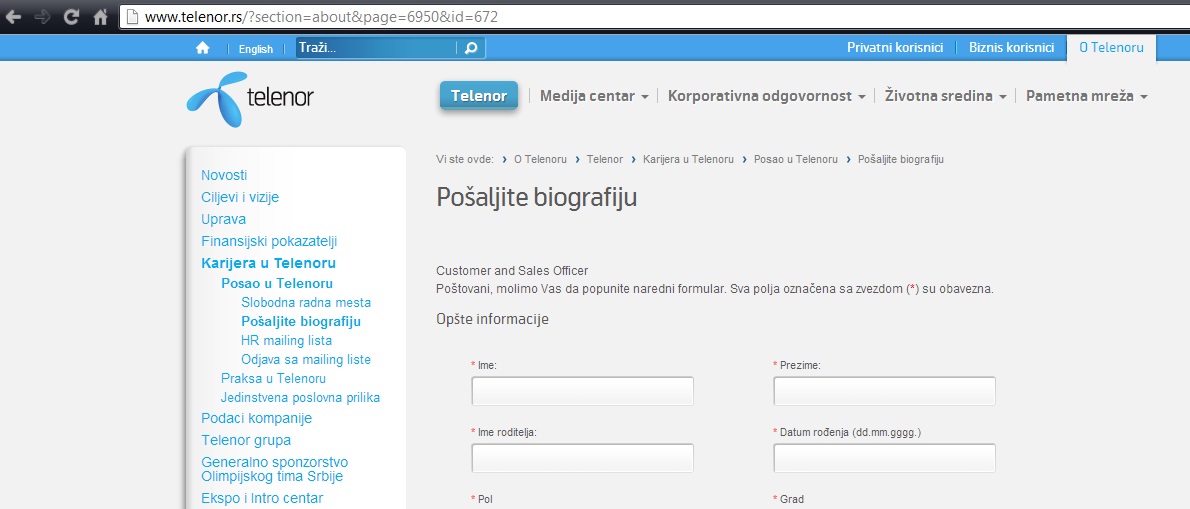This screenshot has width=1190, height=509.
Task: Click the Pošaljite biografiju breadcrumb
Action: tap(900, 159)
